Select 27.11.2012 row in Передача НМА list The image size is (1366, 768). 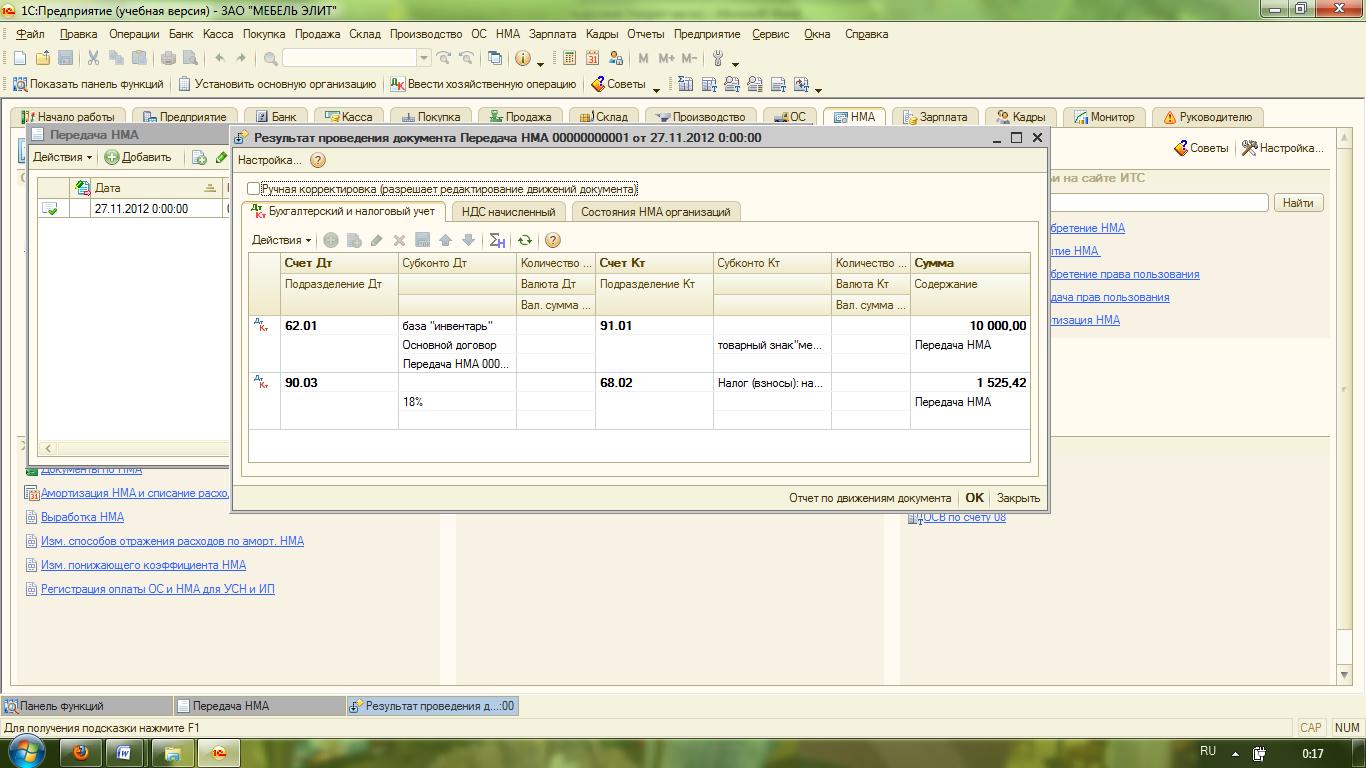(134, 209)
